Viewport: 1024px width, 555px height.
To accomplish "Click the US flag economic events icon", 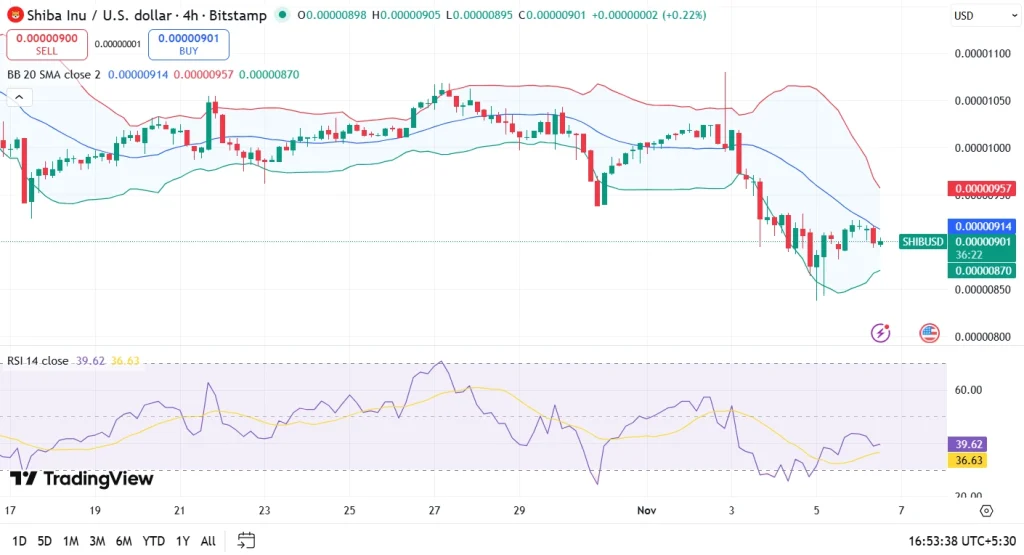I will point(929,333).
